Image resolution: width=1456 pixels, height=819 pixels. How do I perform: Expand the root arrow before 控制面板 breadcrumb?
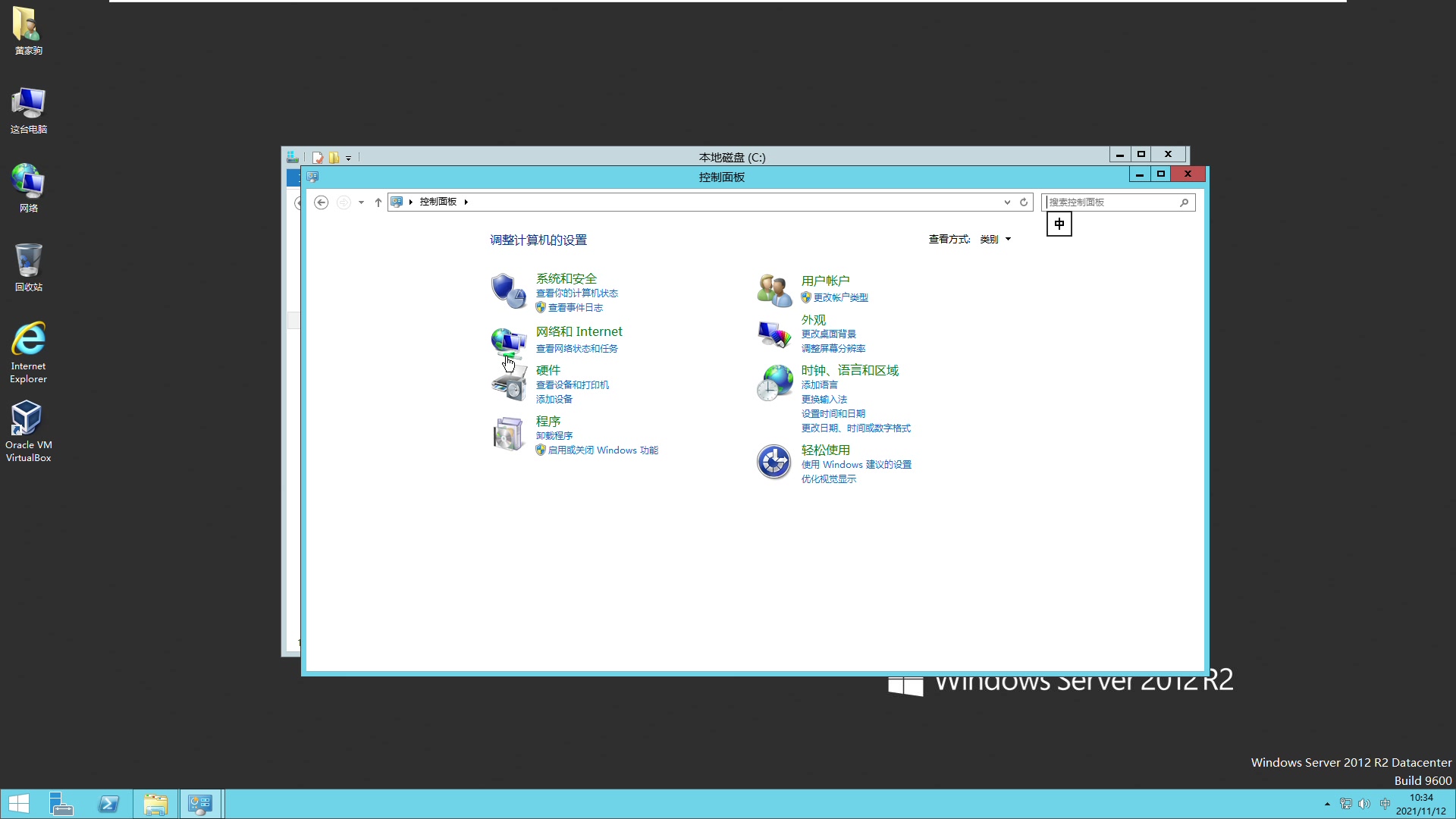[410, 202]
